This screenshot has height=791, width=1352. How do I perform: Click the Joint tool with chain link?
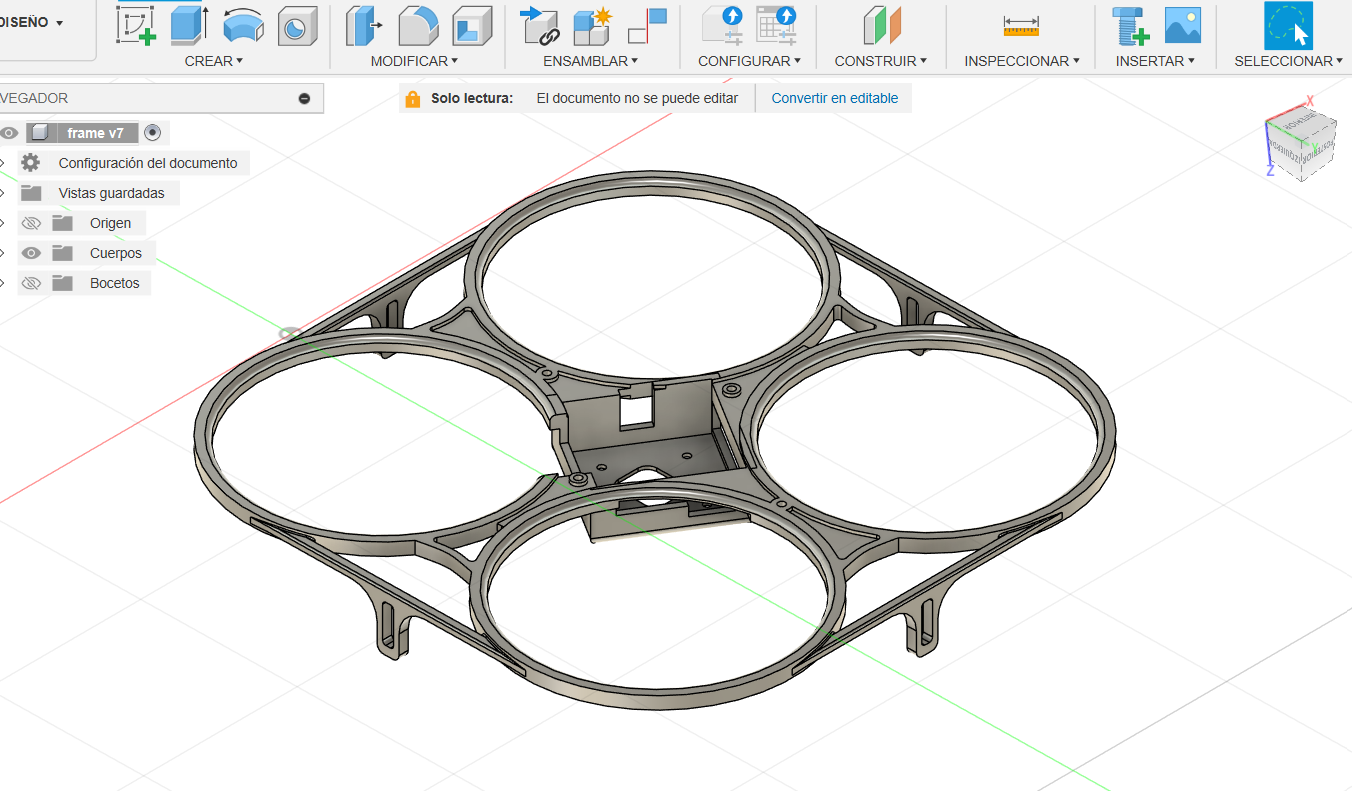(x=541, y=25)
